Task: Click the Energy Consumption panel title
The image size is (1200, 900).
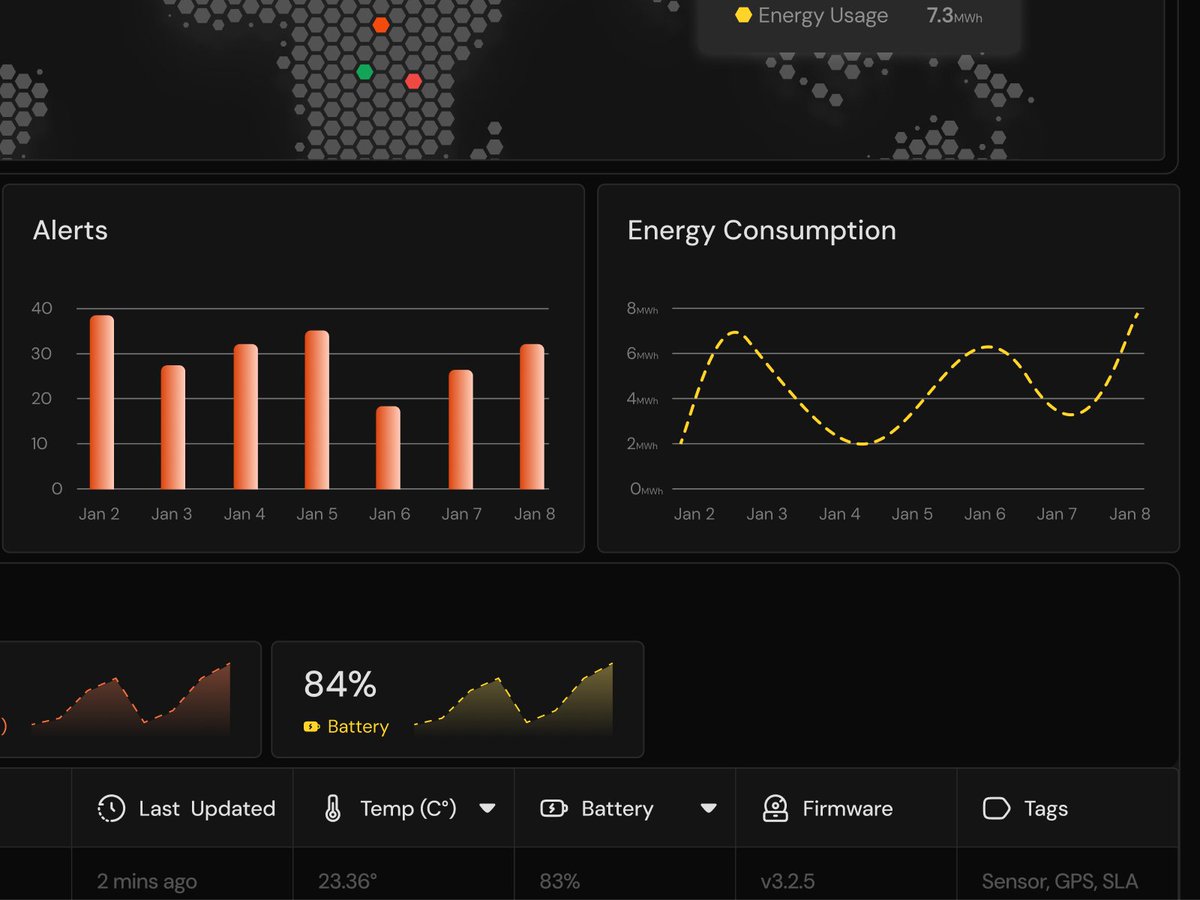Action: 762,231
